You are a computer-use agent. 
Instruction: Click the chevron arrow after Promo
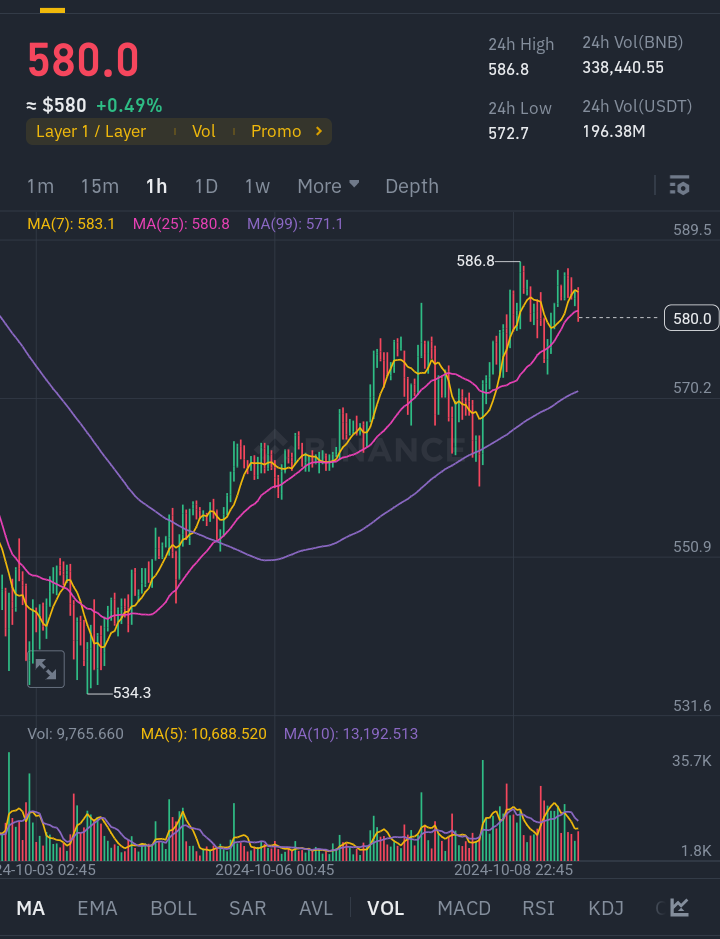(x=319, y=131)
